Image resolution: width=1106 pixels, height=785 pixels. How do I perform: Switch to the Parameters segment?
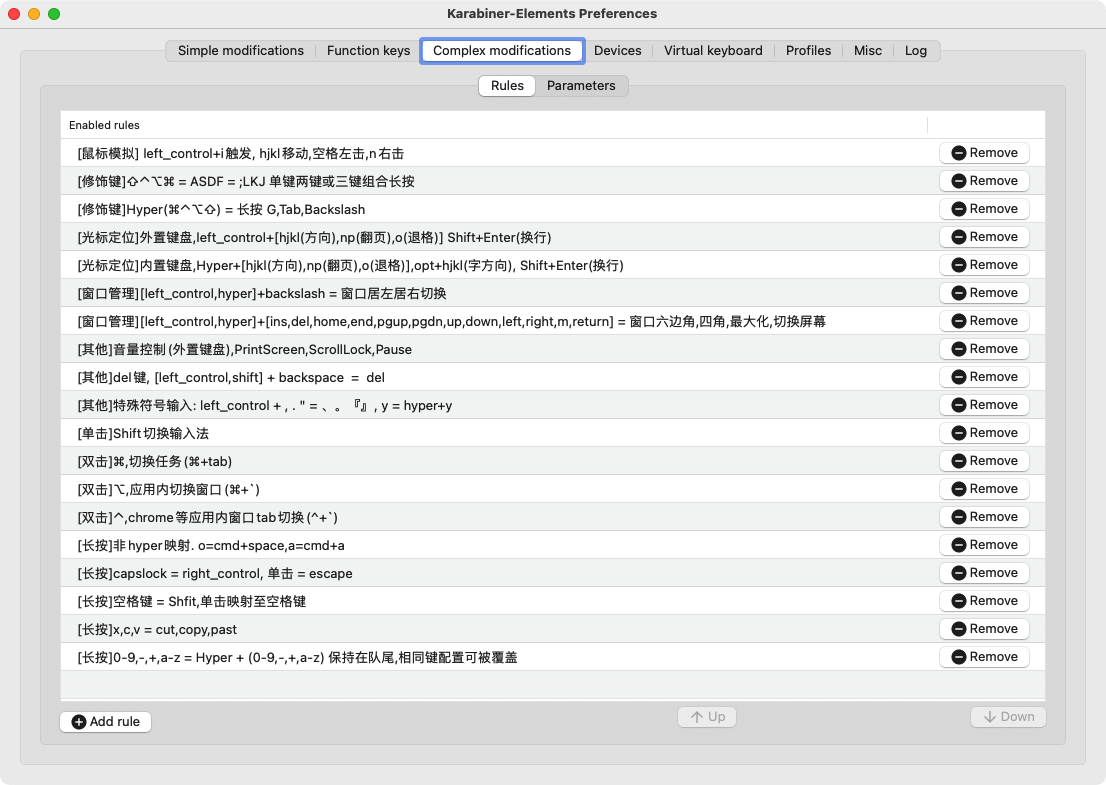(581, 85)
